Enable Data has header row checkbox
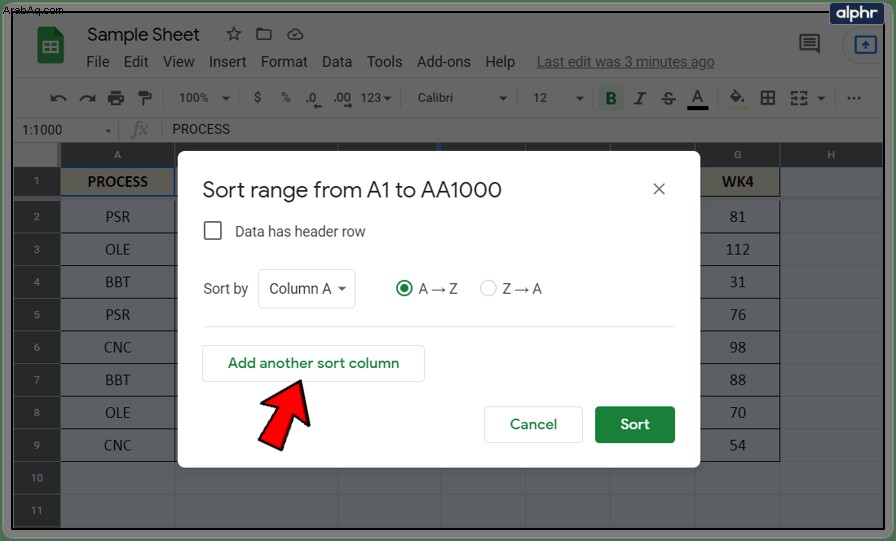This screenshot has width=896, height=541. point(213,231)
